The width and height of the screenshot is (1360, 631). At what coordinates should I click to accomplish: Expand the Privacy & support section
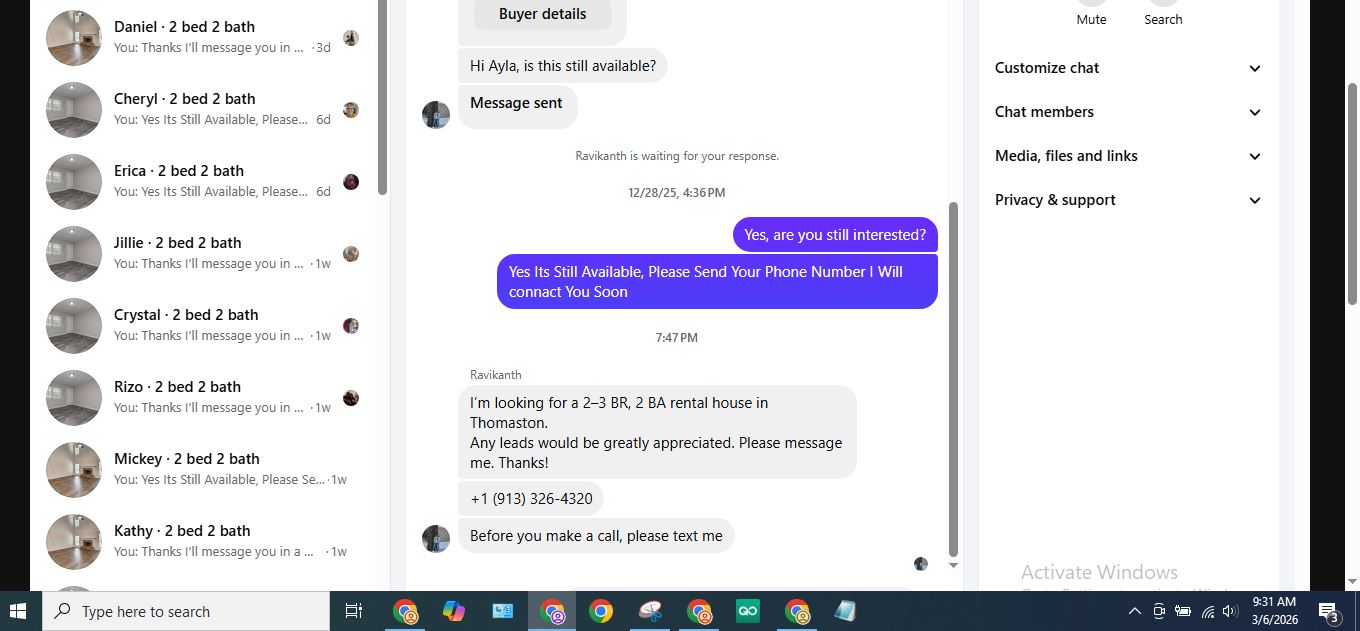[x=1128, y=200]
